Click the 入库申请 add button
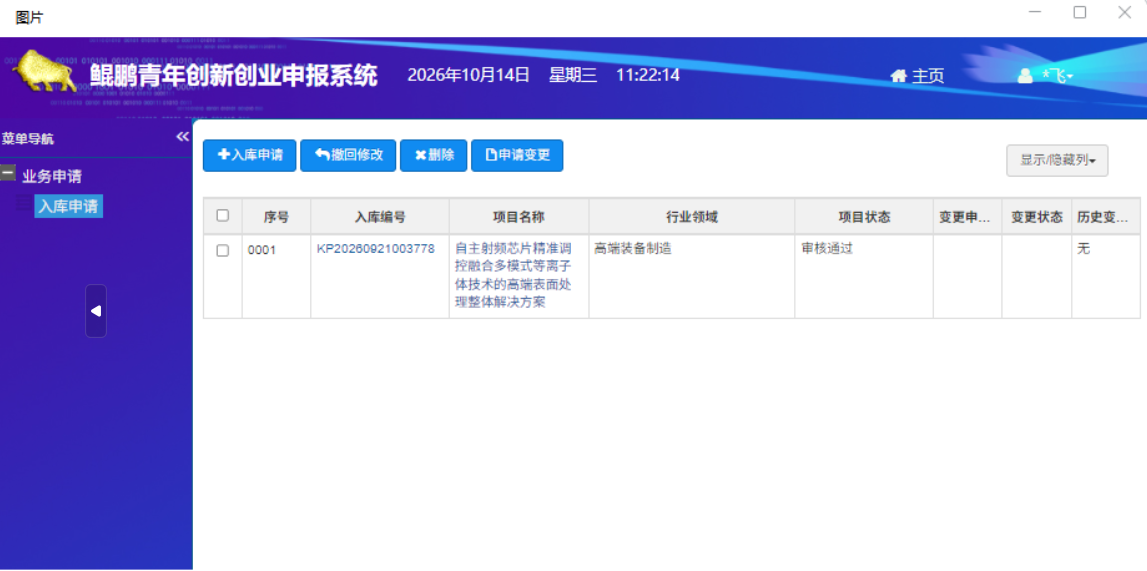Viewport: 1147px width, 571px height. click(249, 155)
